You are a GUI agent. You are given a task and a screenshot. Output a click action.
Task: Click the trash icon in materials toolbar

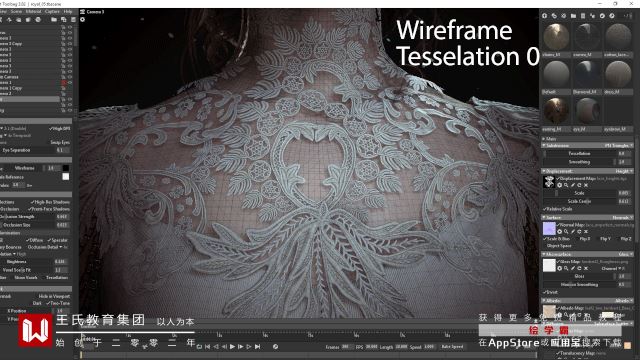point(582,16)
